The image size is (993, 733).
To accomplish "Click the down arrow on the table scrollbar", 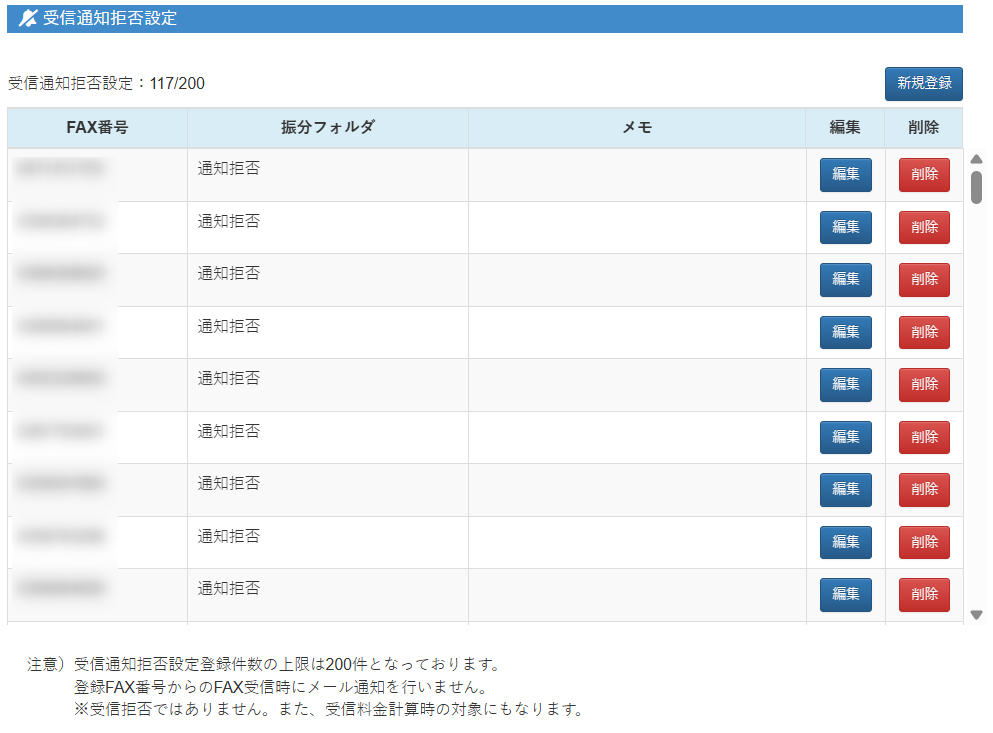I will click(x=976, y=615).
